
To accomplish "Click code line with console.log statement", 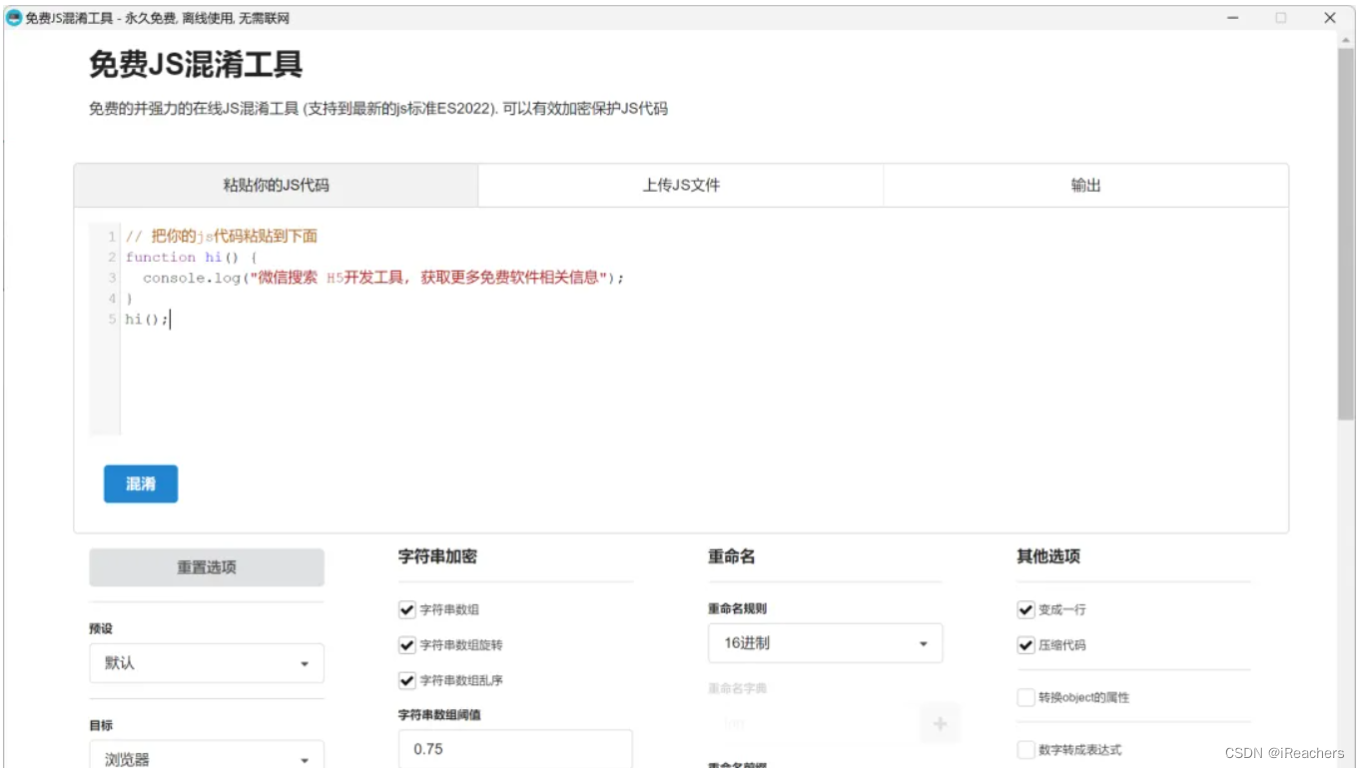I will [x=384, y=278].
